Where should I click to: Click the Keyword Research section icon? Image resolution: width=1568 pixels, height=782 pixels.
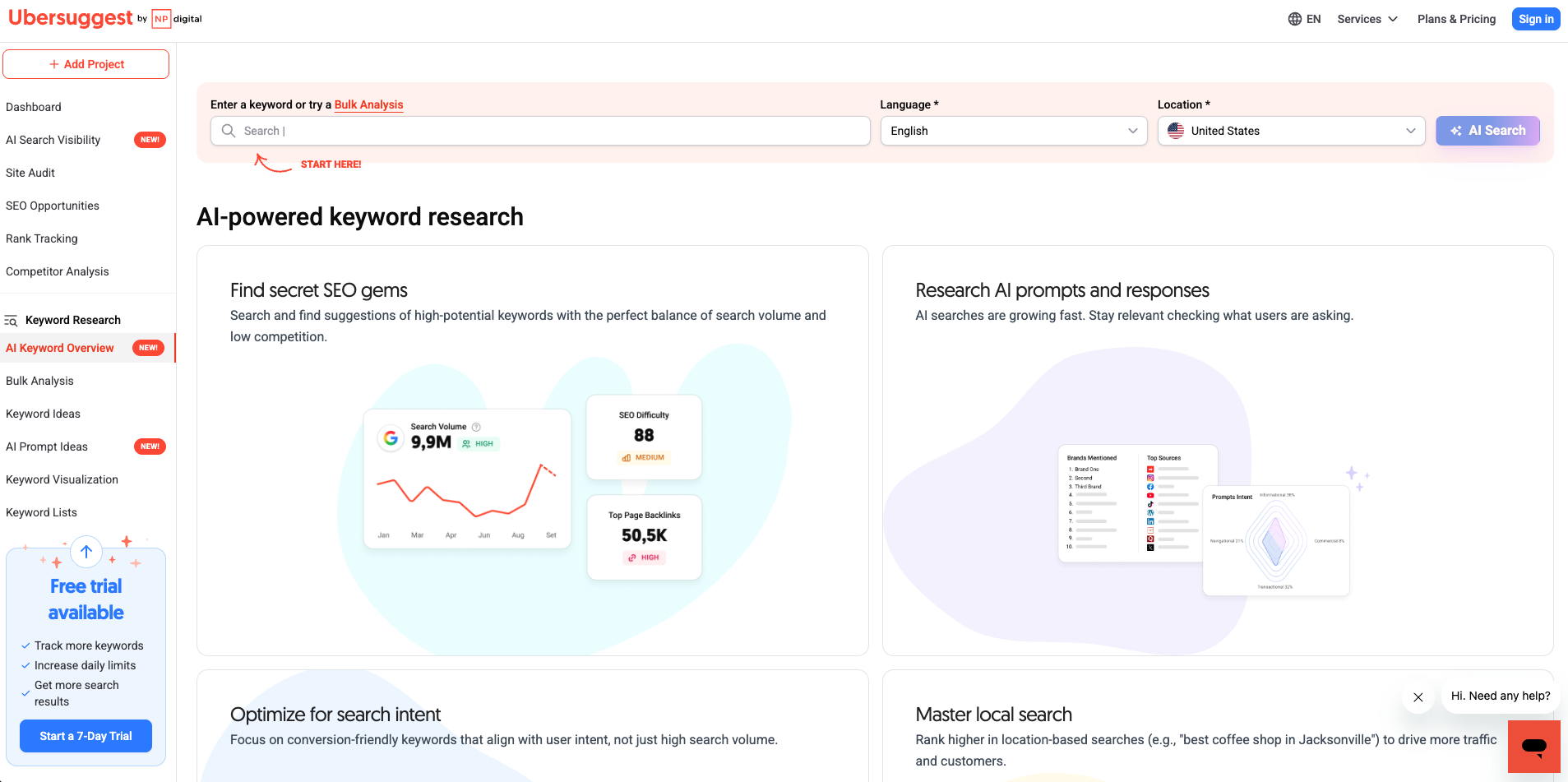11,320
